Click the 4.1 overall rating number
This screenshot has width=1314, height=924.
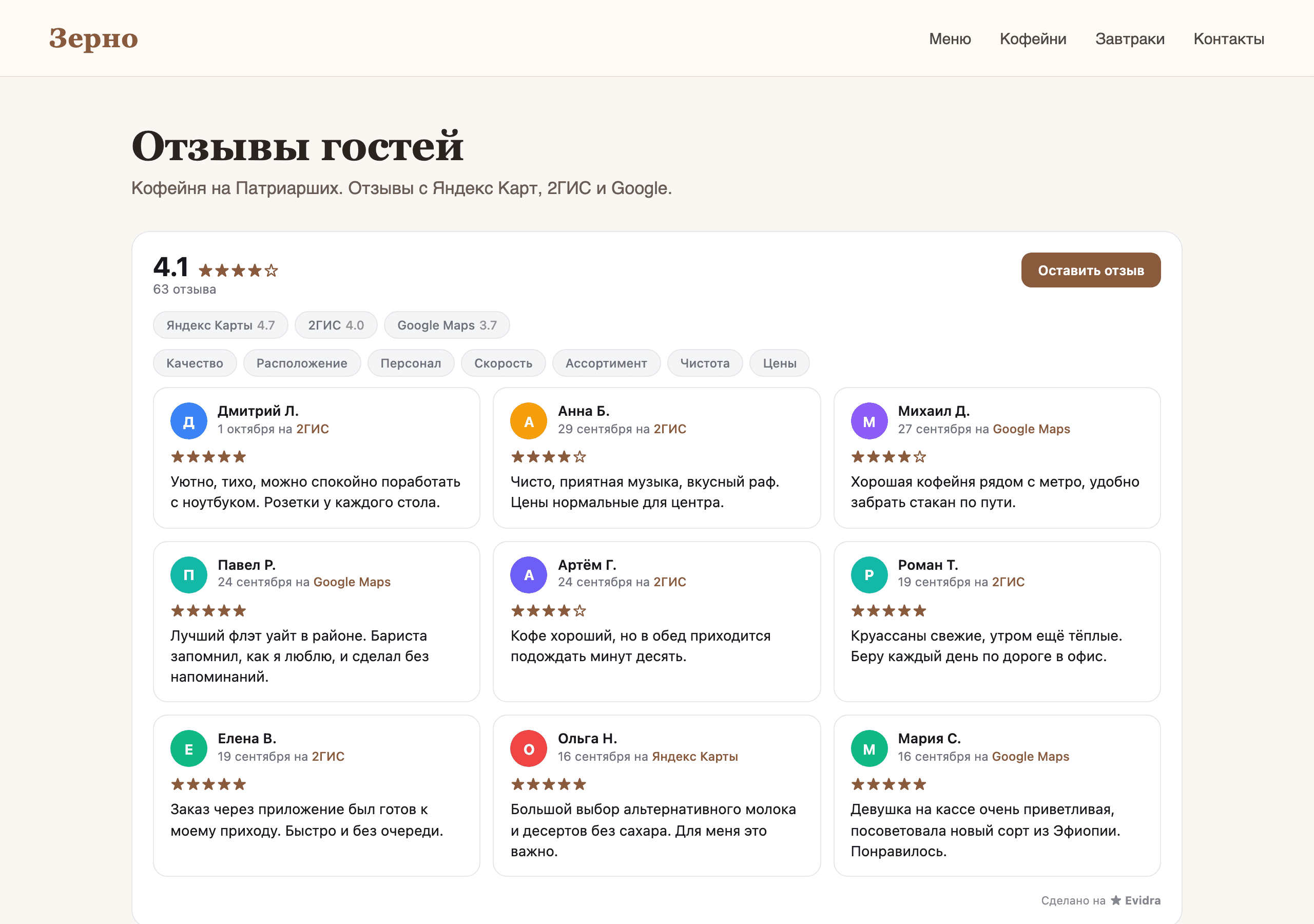click(x=170, y=267)
